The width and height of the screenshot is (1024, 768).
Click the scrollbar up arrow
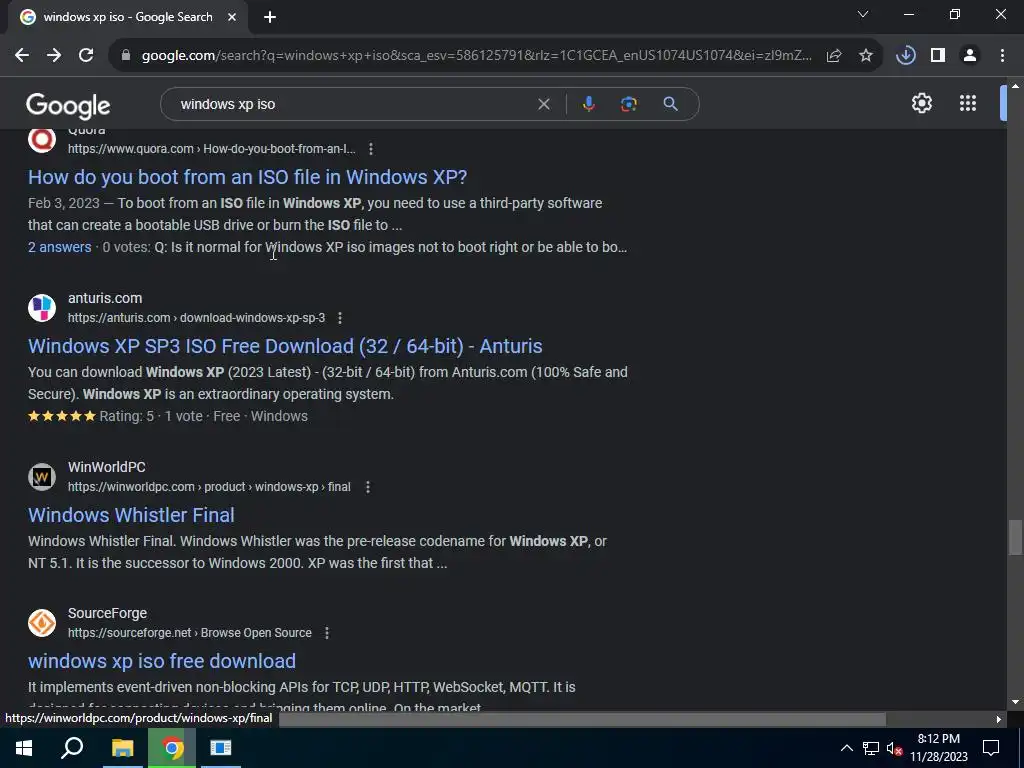[x=1015, y=86]
